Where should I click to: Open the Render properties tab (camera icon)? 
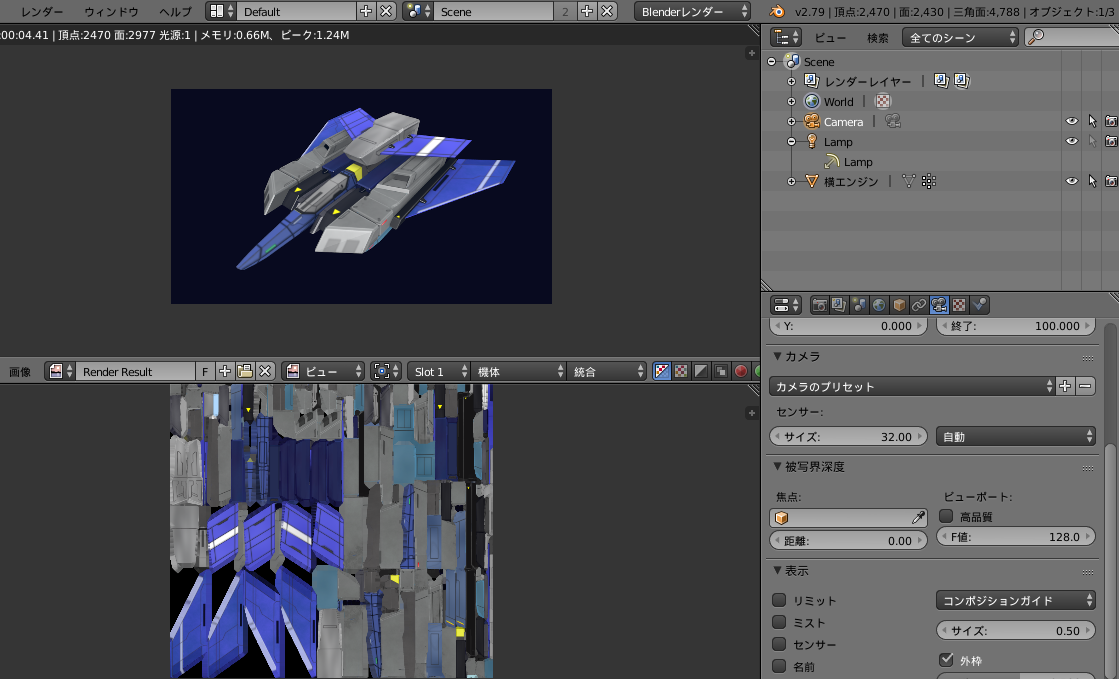coord(819,306)
